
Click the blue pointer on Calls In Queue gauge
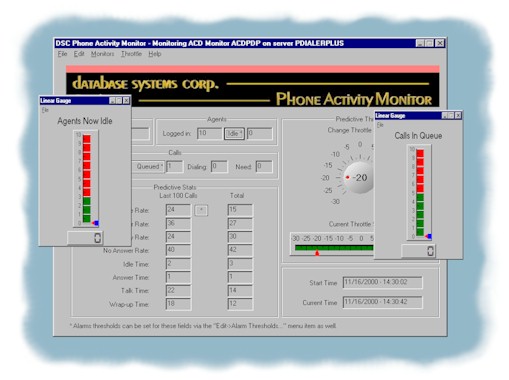click(x=428, y=236)
